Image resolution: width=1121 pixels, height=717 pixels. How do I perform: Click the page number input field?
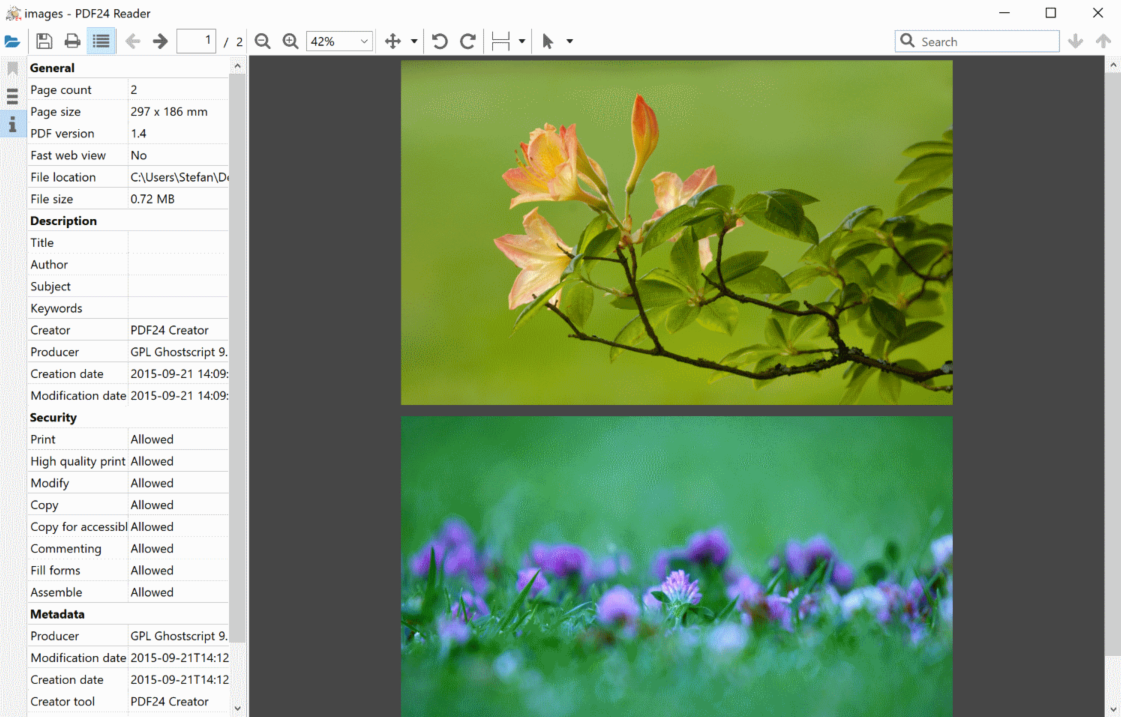[196, 41]
